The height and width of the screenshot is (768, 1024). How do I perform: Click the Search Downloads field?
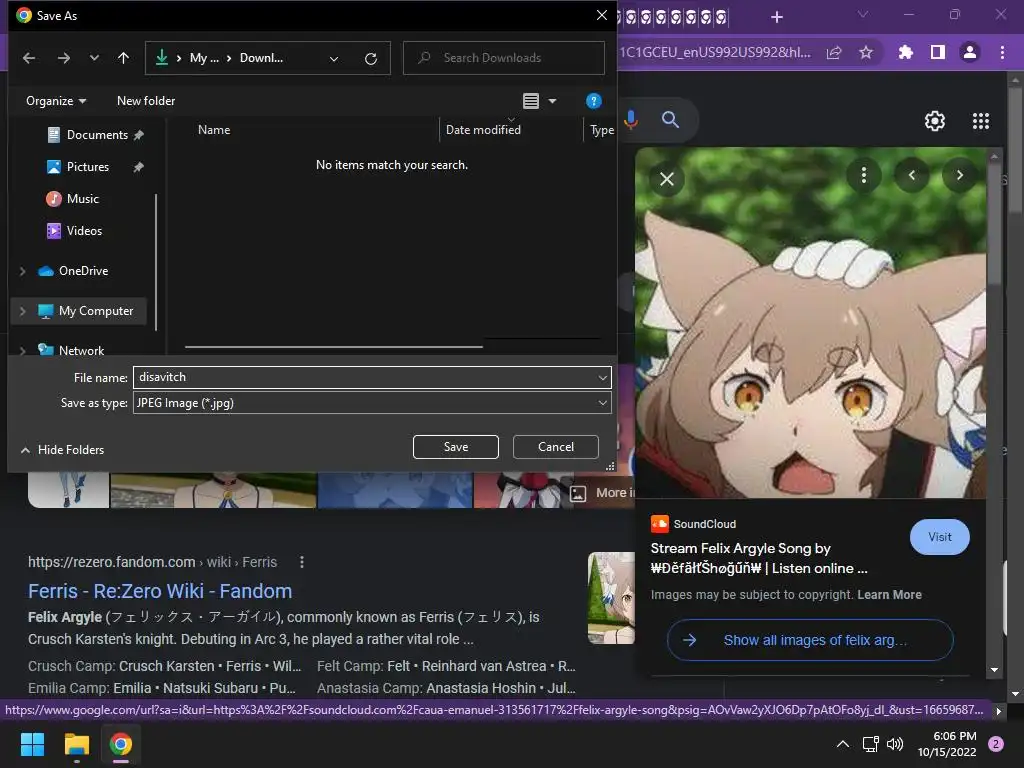click(x=504, y=58)
